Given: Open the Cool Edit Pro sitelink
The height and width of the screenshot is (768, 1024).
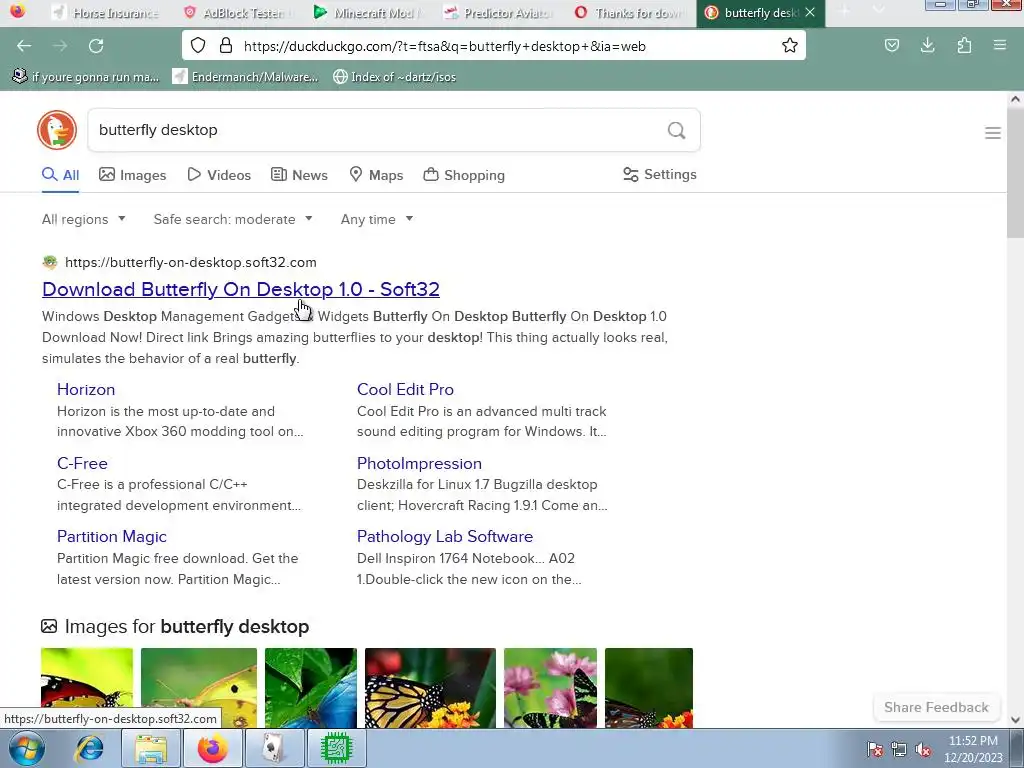Looking at the screenshot, I should pyautogui.click(x=405, y=389).
